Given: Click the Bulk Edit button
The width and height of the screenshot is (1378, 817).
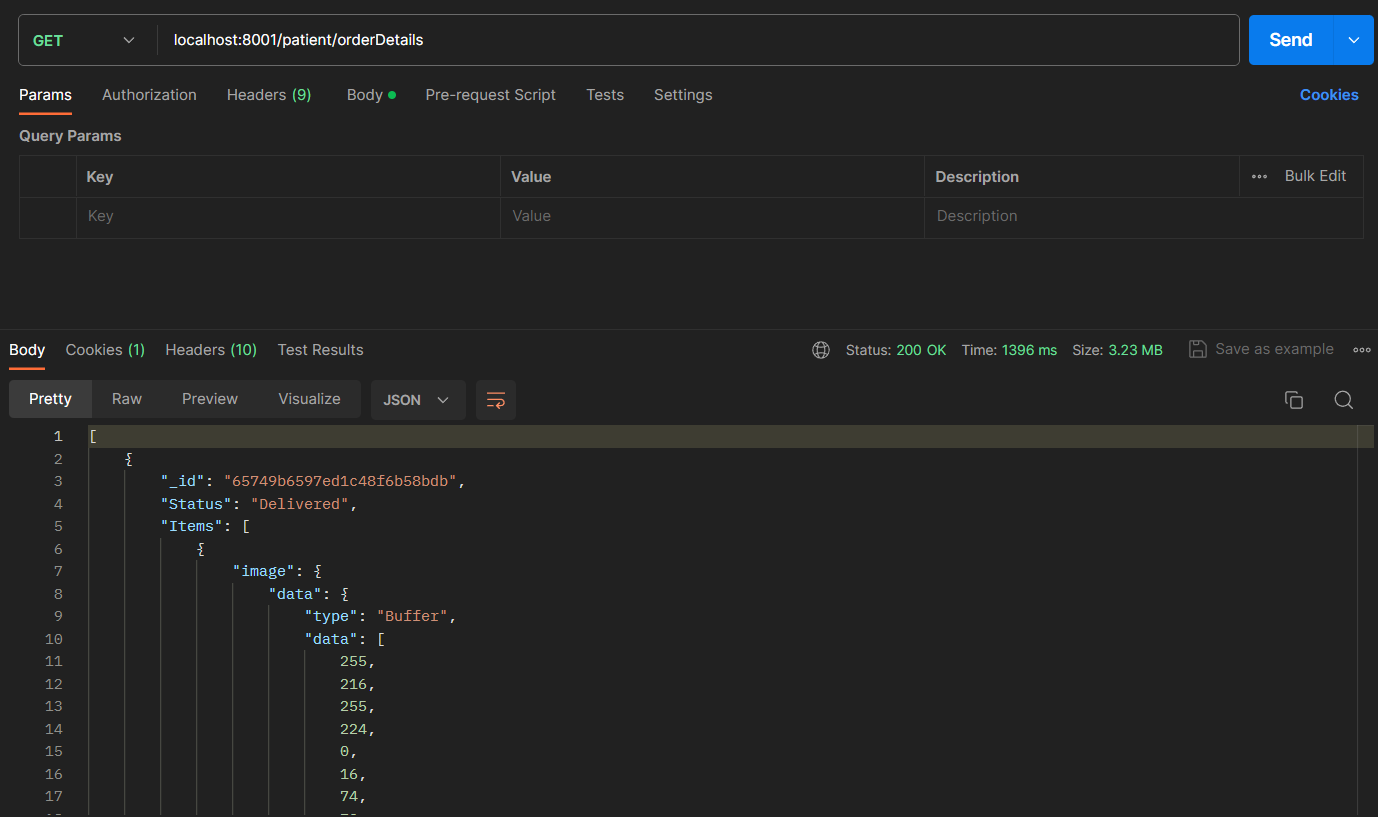Looking at the screenshot, I should coord(1315,176).
